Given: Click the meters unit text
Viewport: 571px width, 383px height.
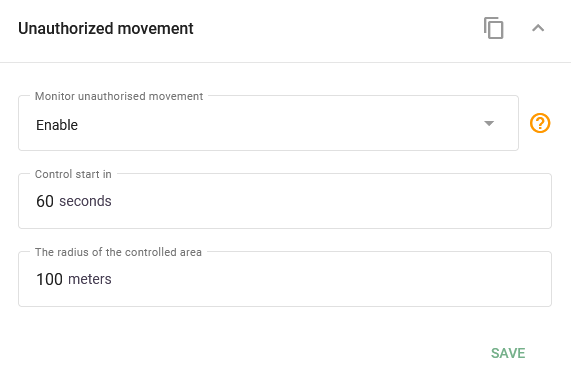Looking at the screenshot, I should 90,279.
